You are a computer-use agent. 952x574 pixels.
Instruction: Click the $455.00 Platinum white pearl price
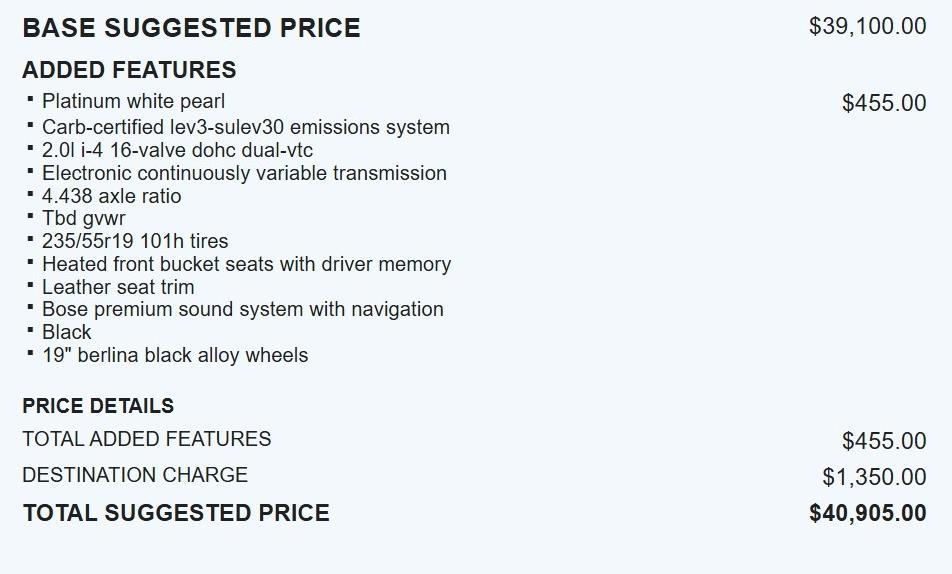pos(884,103)
